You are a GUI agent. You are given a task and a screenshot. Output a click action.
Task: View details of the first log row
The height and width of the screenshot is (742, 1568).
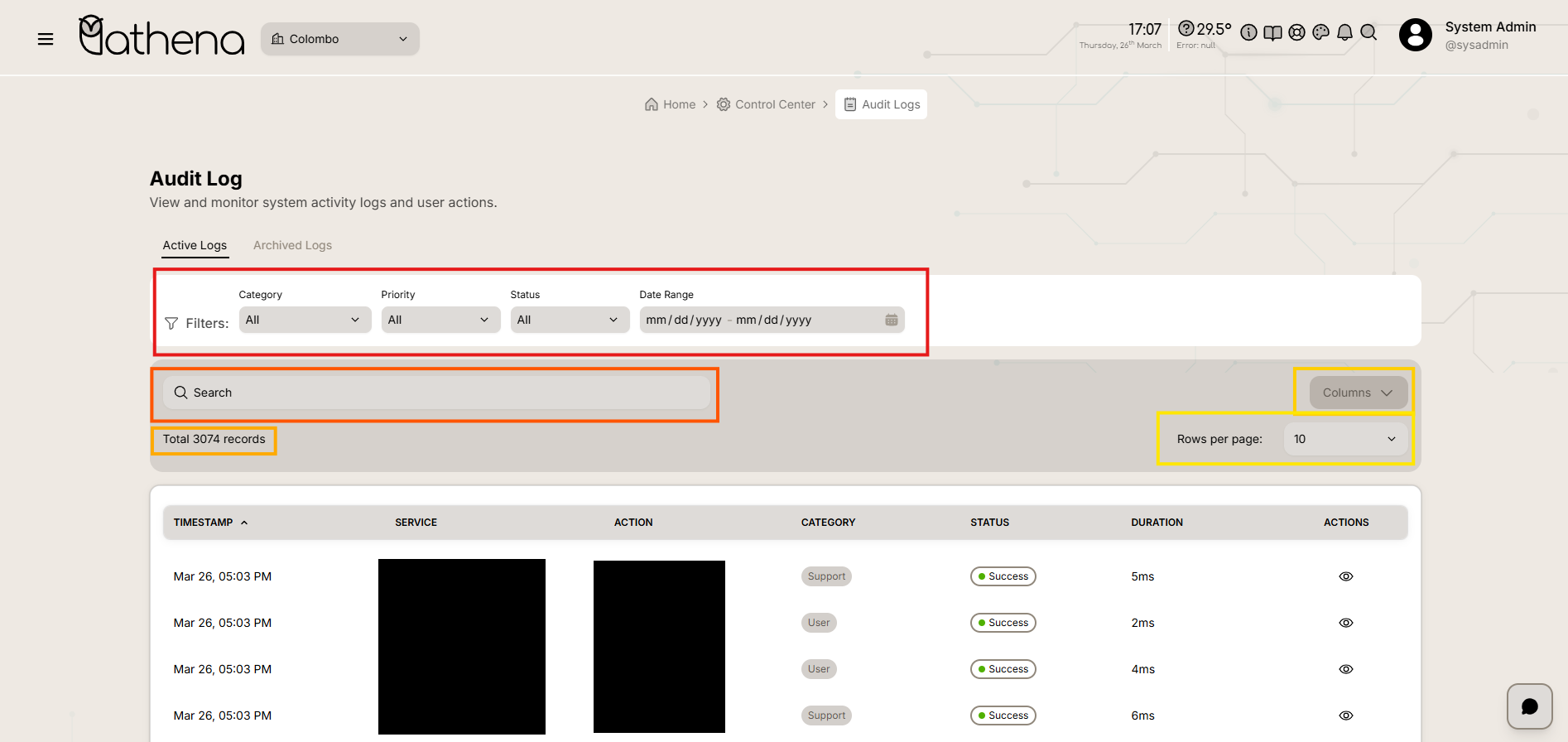[x=1345, y=576]
